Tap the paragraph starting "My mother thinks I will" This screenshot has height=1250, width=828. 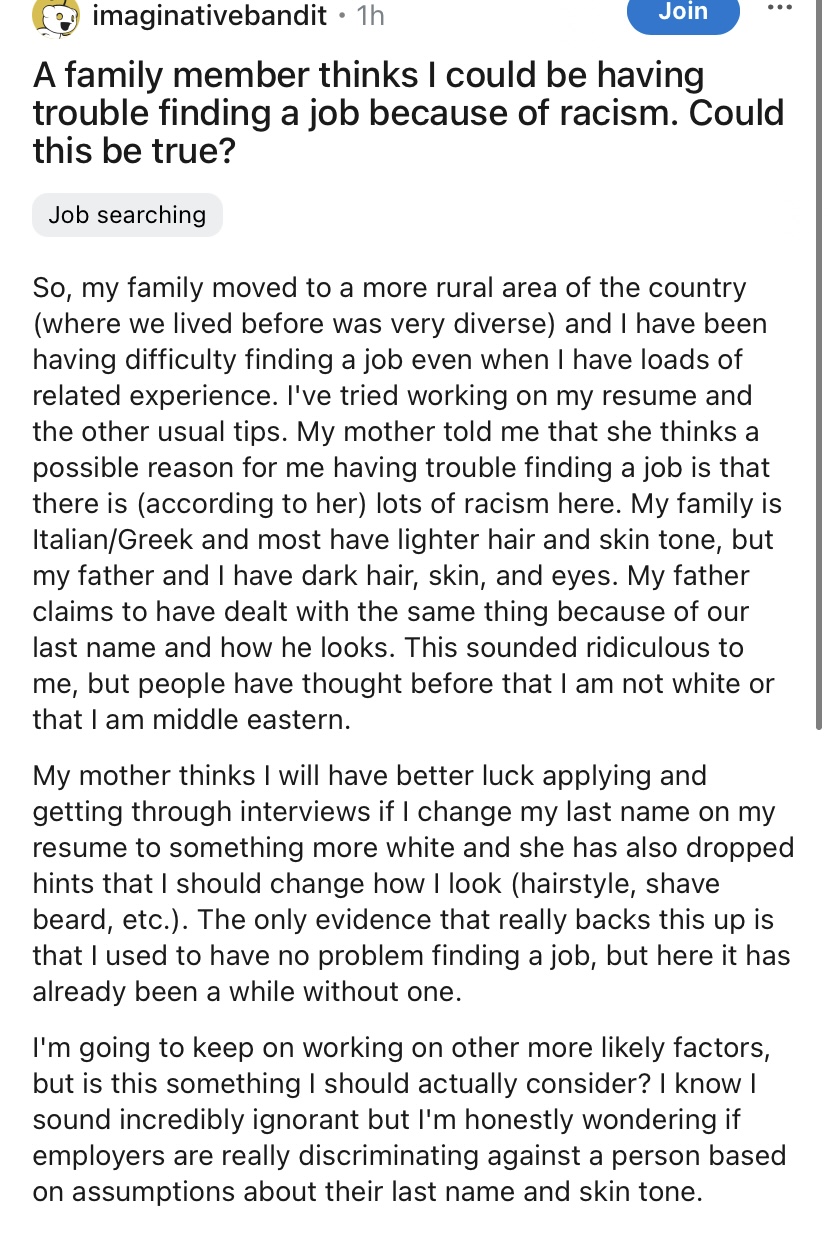412,884
